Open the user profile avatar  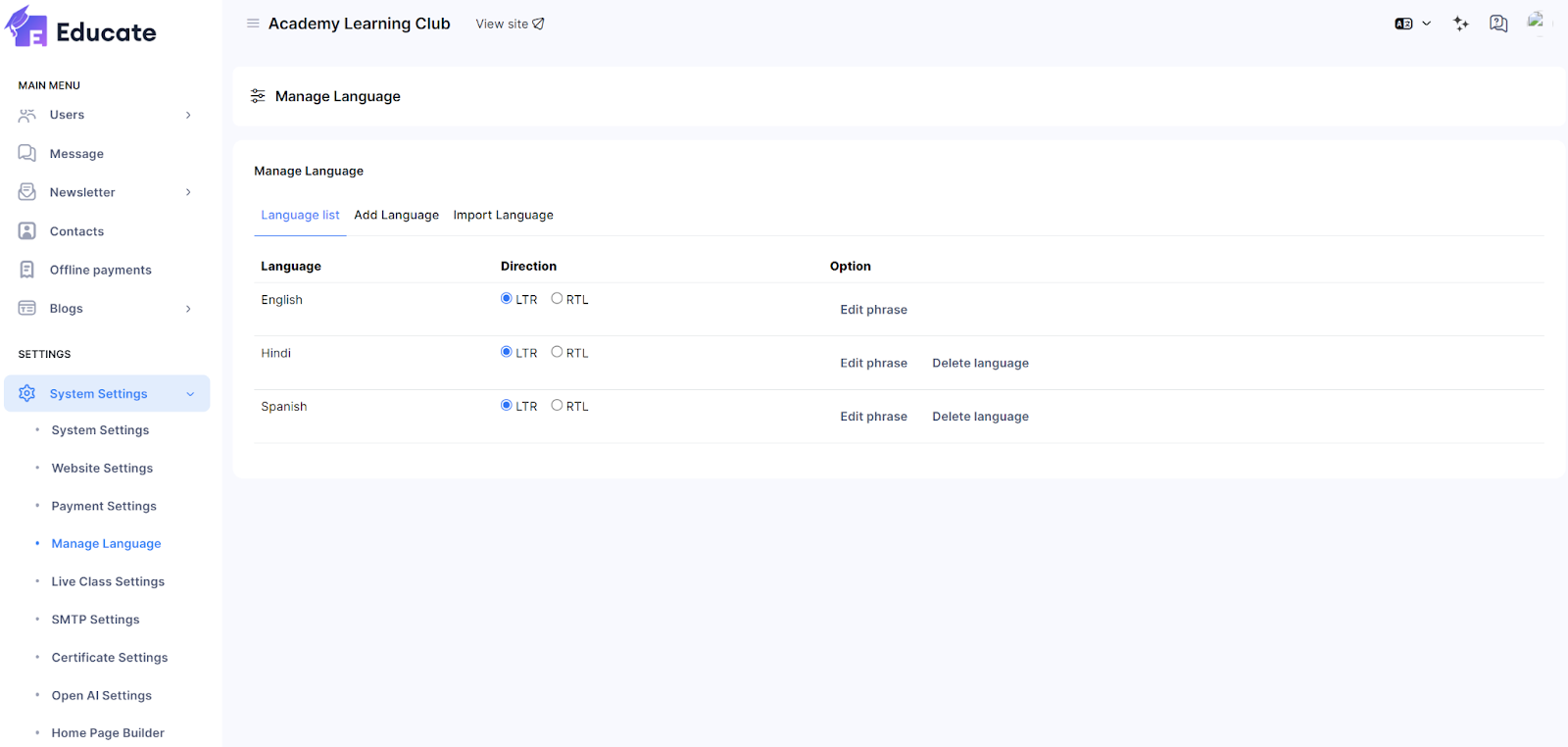[x=1536, y=22]
